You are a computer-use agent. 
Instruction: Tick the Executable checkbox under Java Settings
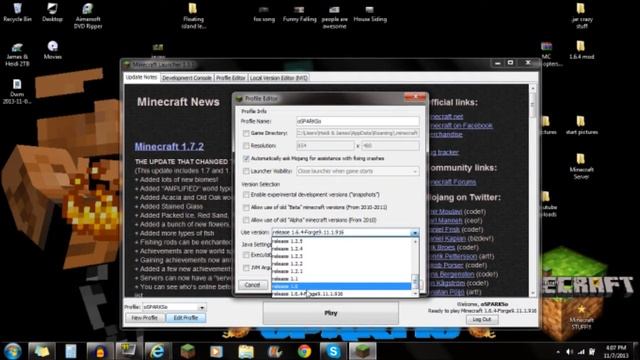click(x=246, y=255)
